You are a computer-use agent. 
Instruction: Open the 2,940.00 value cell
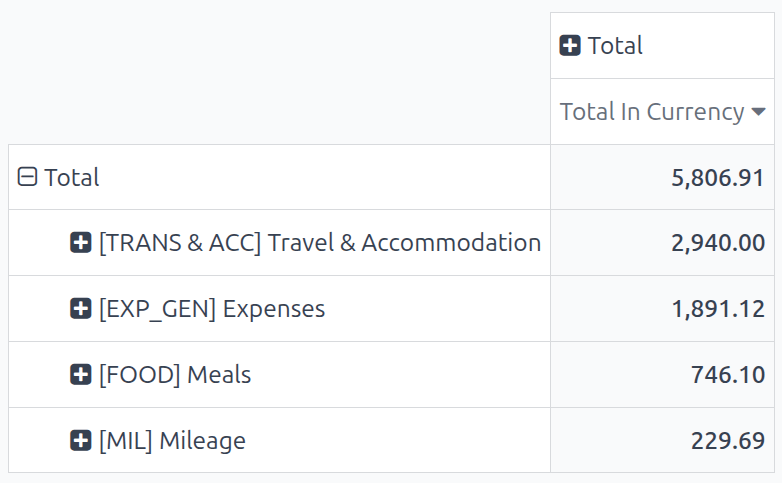[718, 243]
